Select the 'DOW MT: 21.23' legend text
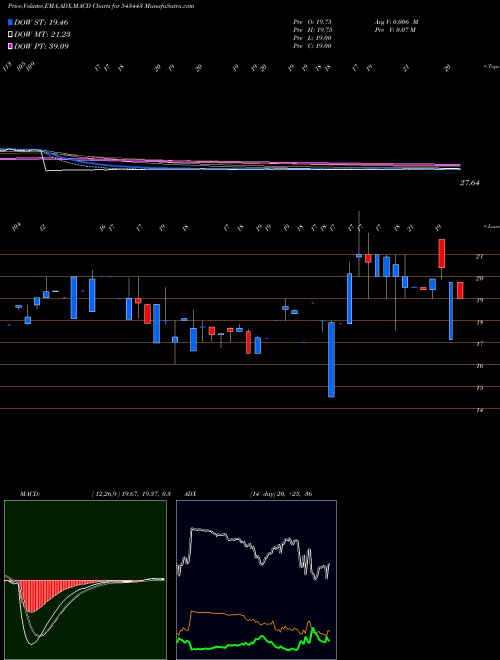The width and height of the screenshot is (500, 660). click(42, 35)
